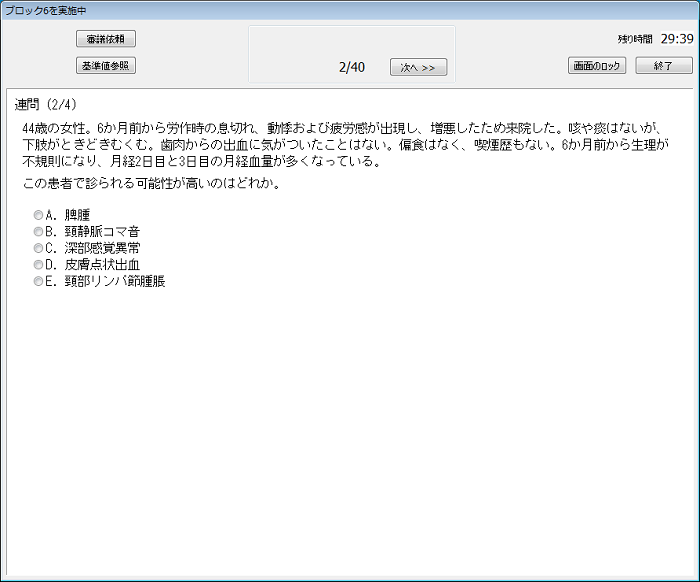
Task: Go to next question with 次へ >>
Action: (418, 67)
